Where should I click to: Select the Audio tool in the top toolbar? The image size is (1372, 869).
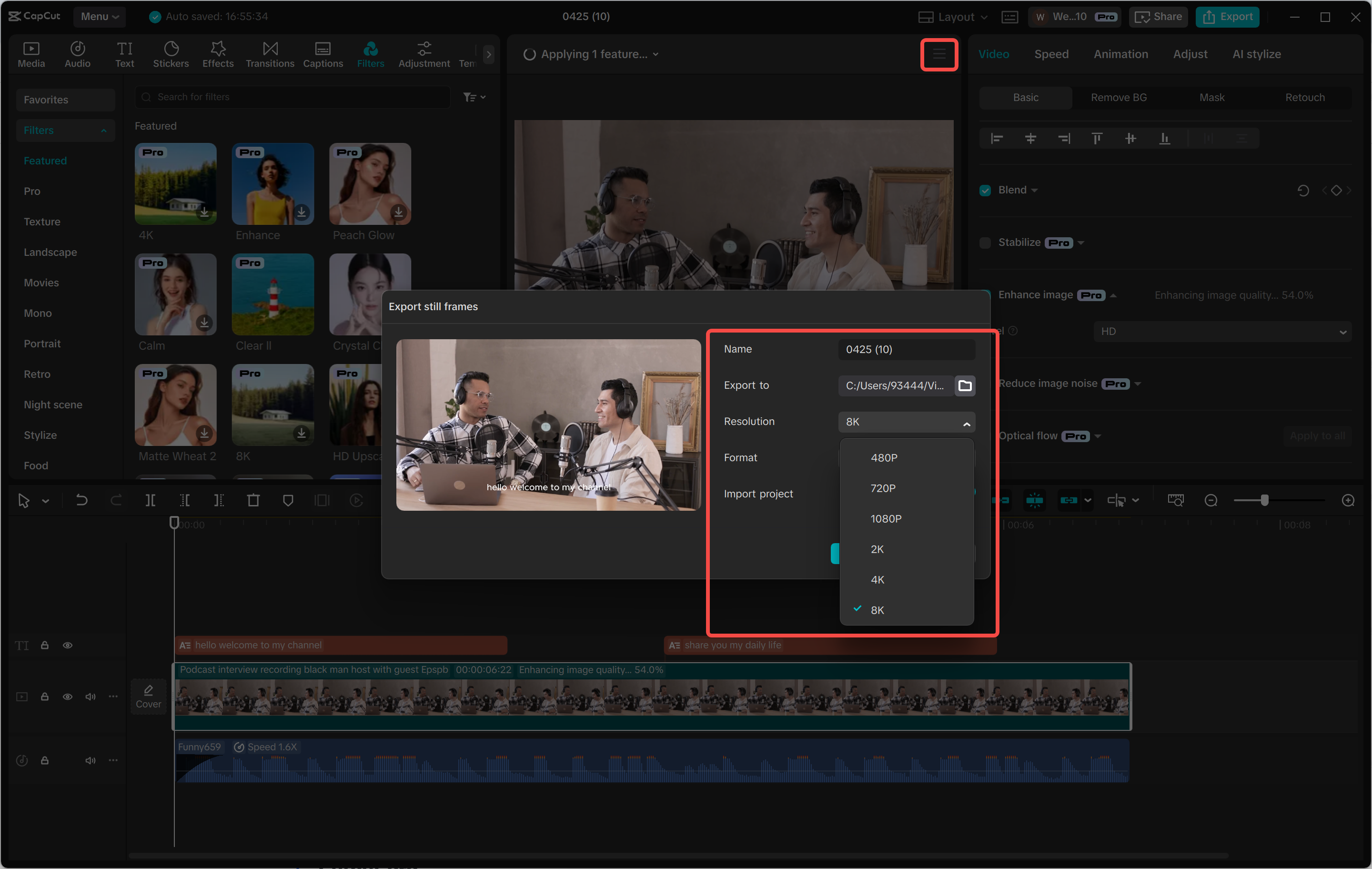point(78,53)
